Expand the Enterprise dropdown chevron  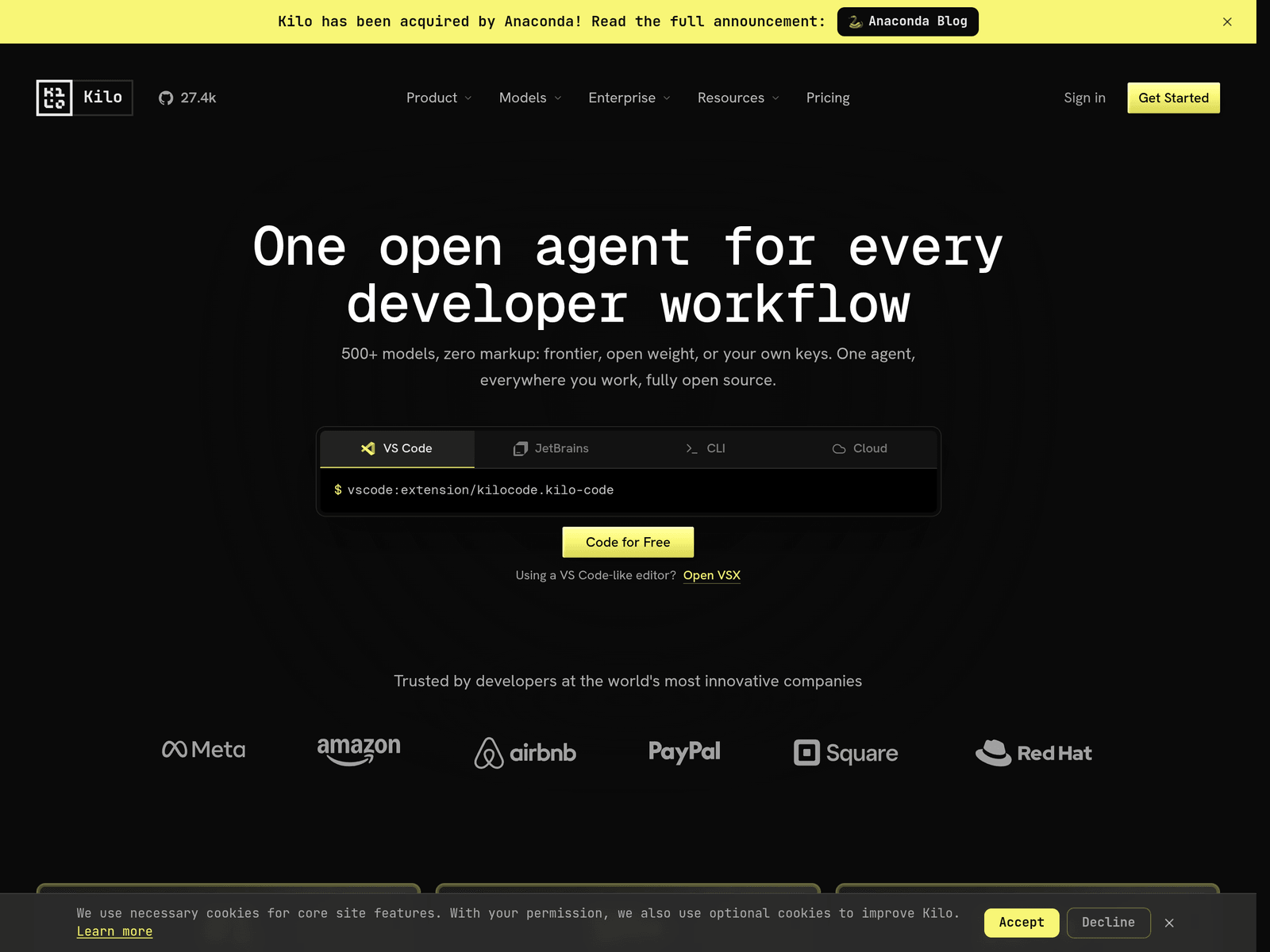pyautogui.click(x=667, y=98)
